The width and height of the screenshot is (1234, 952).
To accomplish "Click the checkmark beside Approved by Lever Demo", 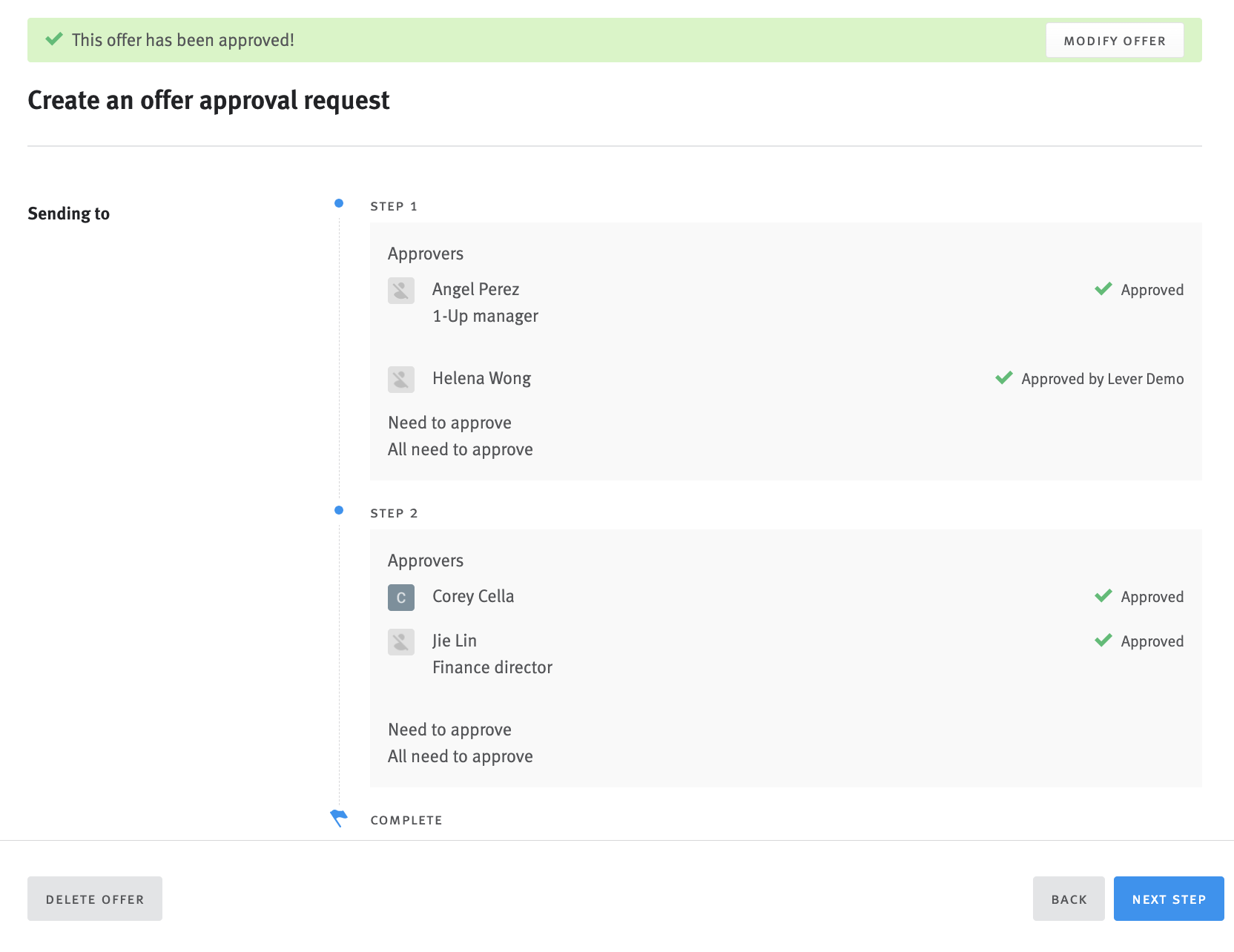I will (x=1003, y=377).
